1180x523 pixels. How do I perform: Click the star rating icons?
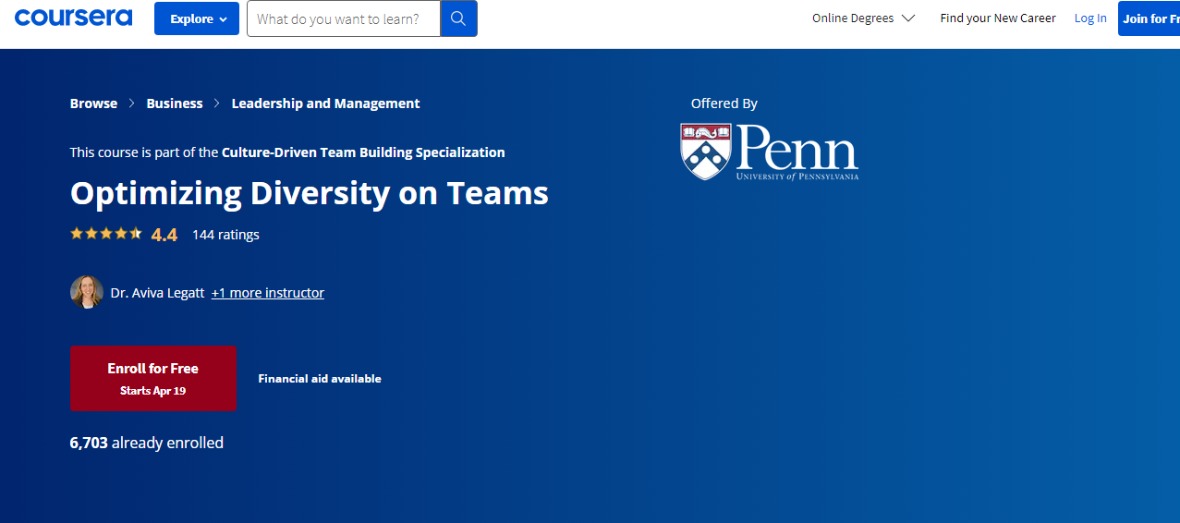tap(106, 234)
